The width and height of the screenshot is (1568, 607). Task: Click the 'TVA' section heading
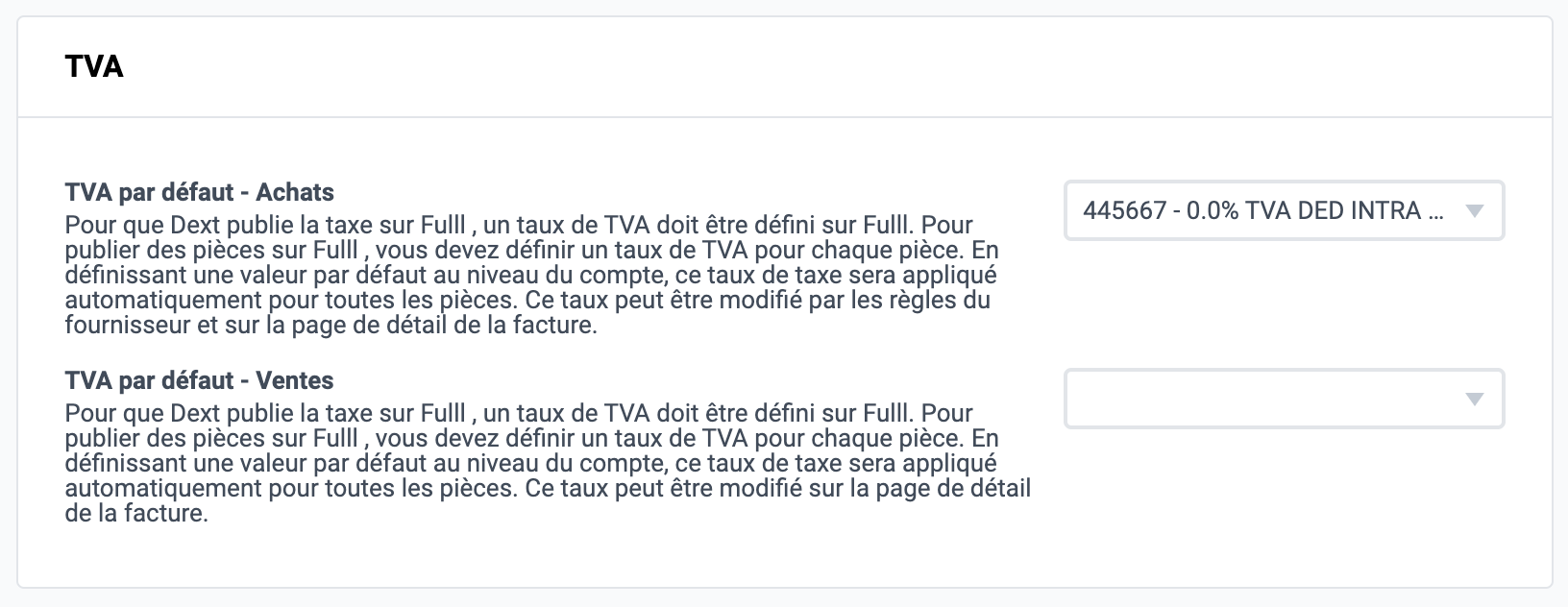94,66
